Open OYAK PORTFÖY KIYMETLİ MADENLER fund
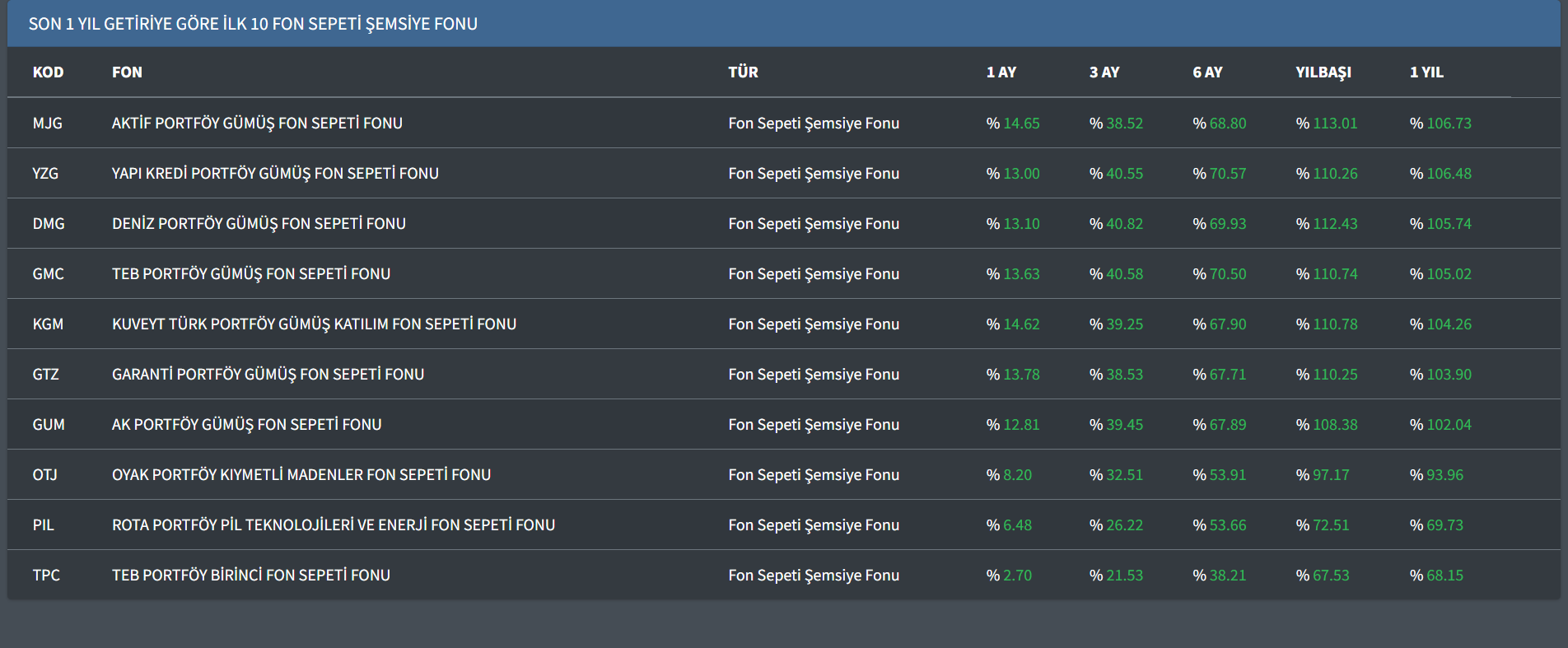1568x648 pixels. click(x=301, y=475)
